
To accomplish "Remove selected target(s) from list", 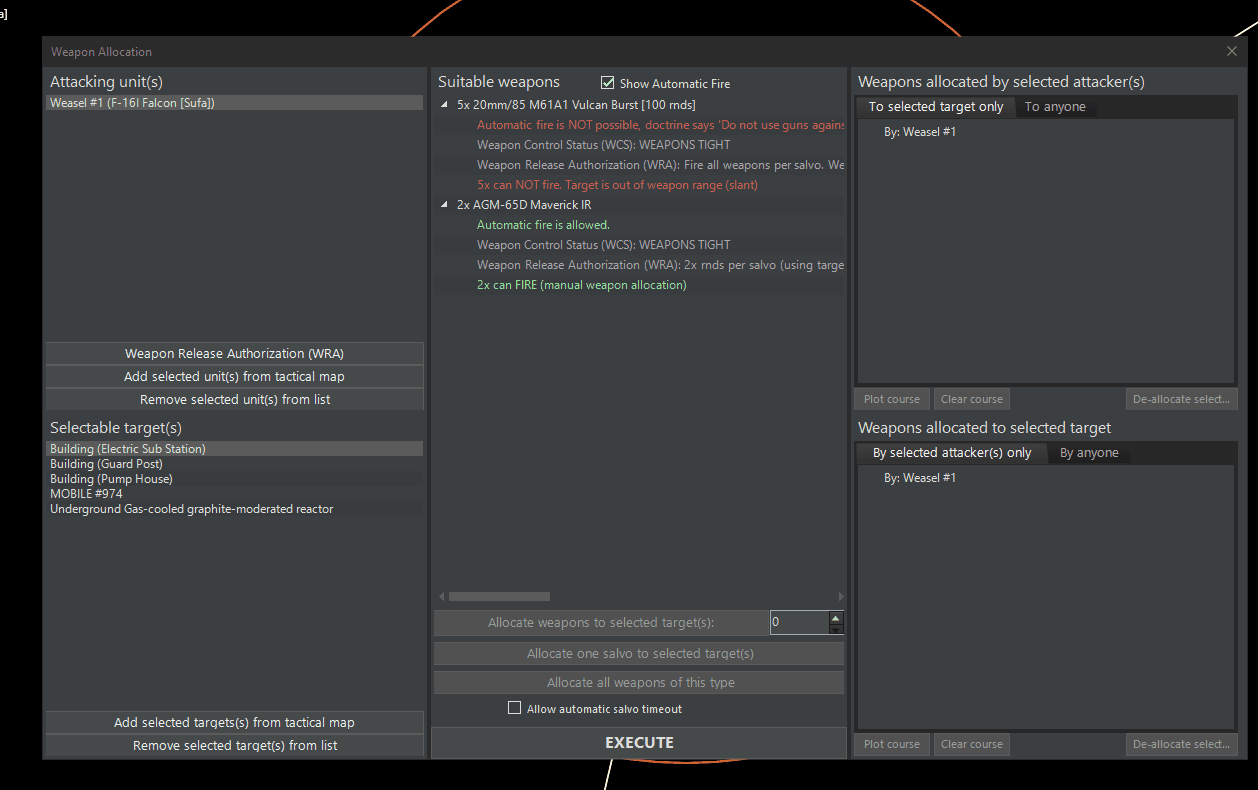I will pyautogui.click(x=234, y=746).
